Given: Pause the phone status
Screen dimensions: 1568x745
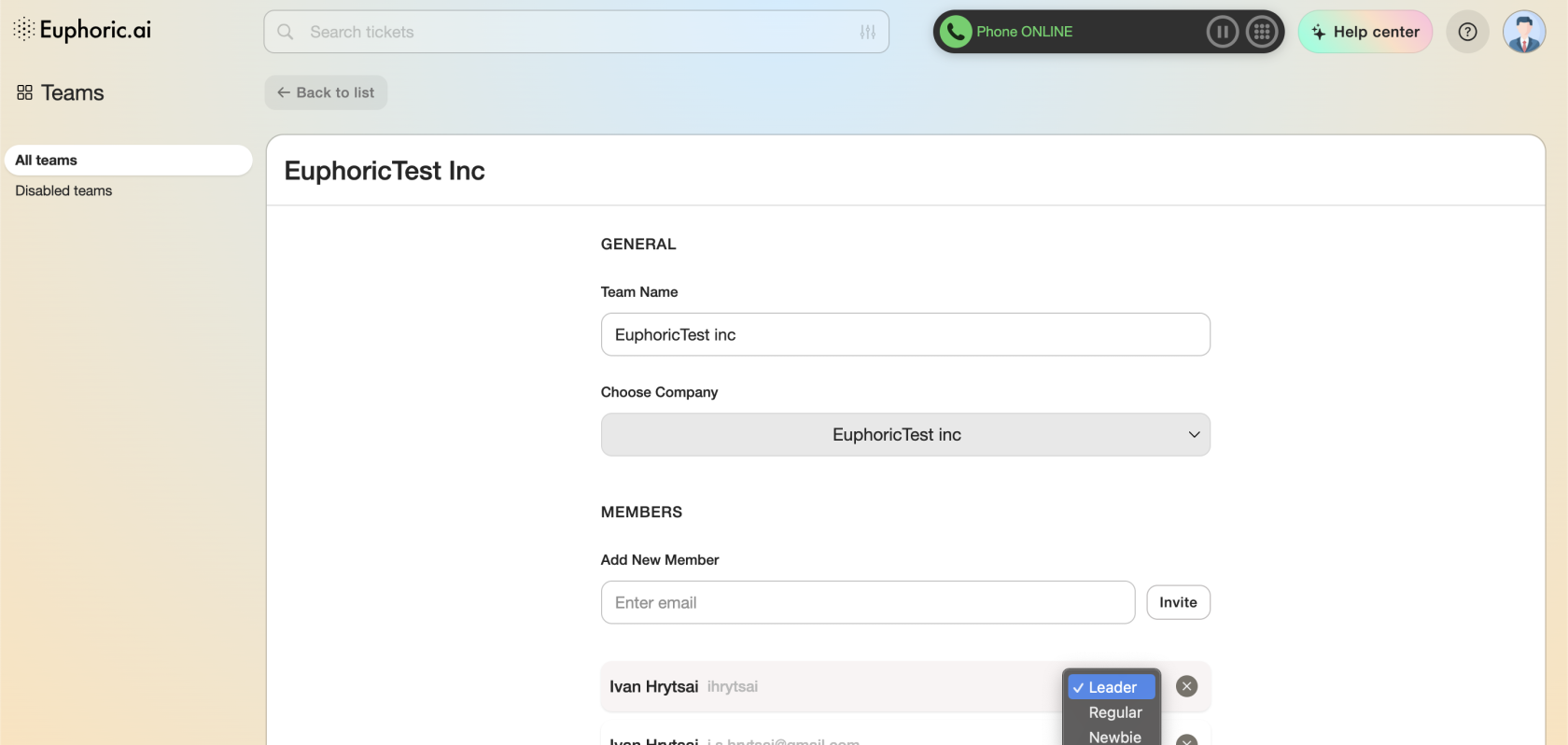Looking at the screenshot, I should (1222, 32).
